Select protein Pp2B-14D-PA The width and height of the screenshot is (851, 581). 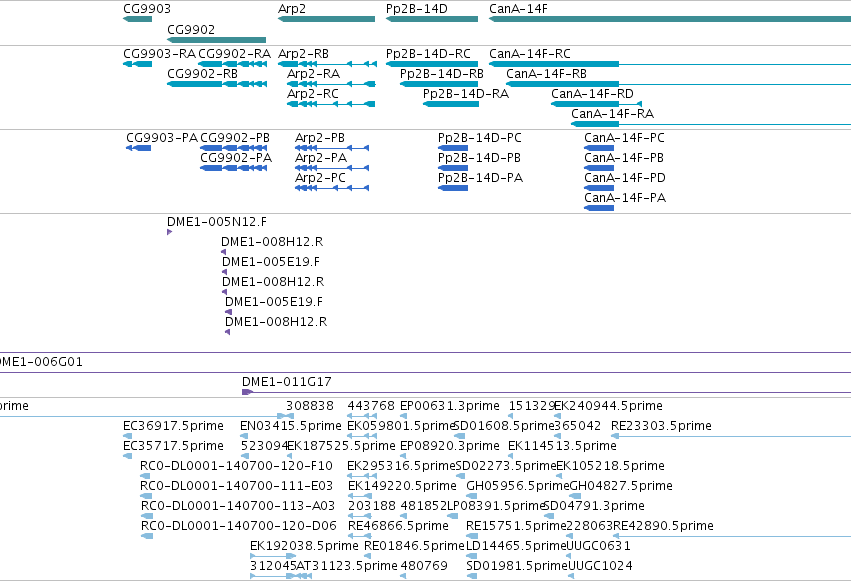pyautogui.click(x=453, y=188)
